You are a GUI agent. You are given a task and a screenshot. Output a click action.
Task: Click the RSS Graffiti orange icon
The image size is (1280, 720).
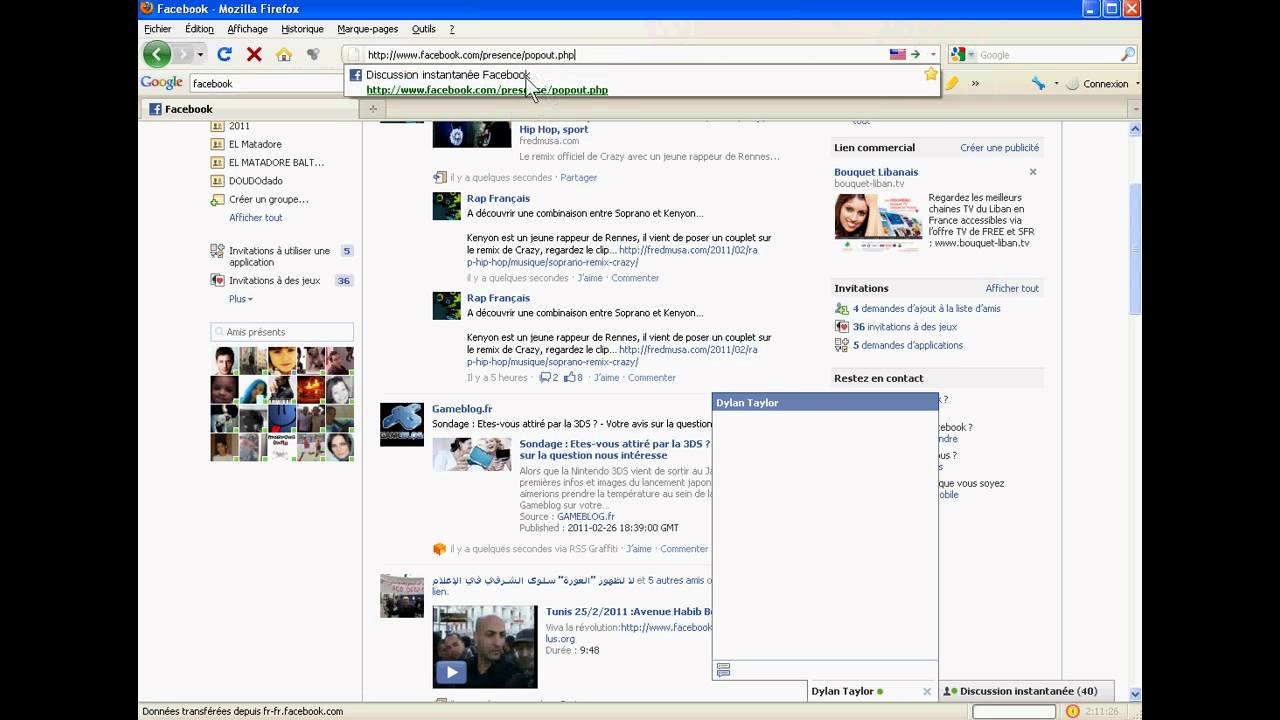(439, 549)
